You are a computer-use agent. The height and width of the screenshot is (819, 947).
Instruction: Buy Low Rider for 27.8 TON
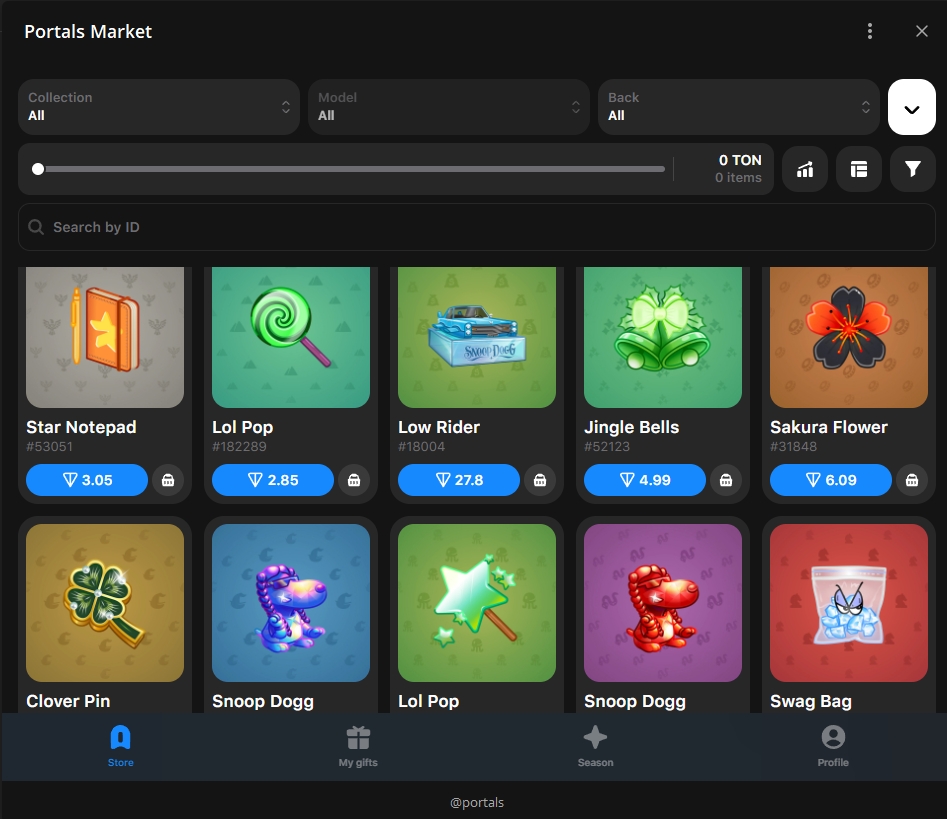pyautogui.click(x=459, y=480)
